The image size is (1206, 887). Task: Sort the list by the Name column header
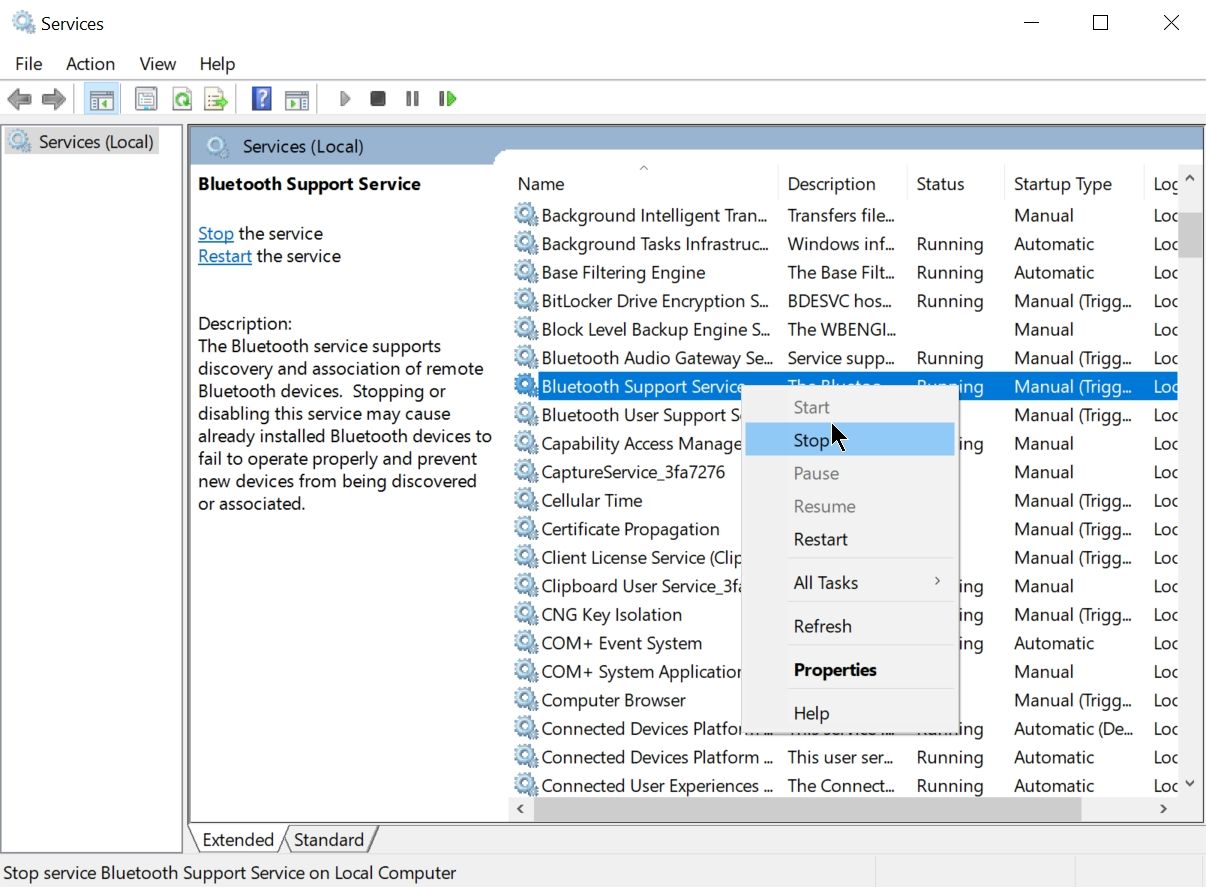pos(541,184)
